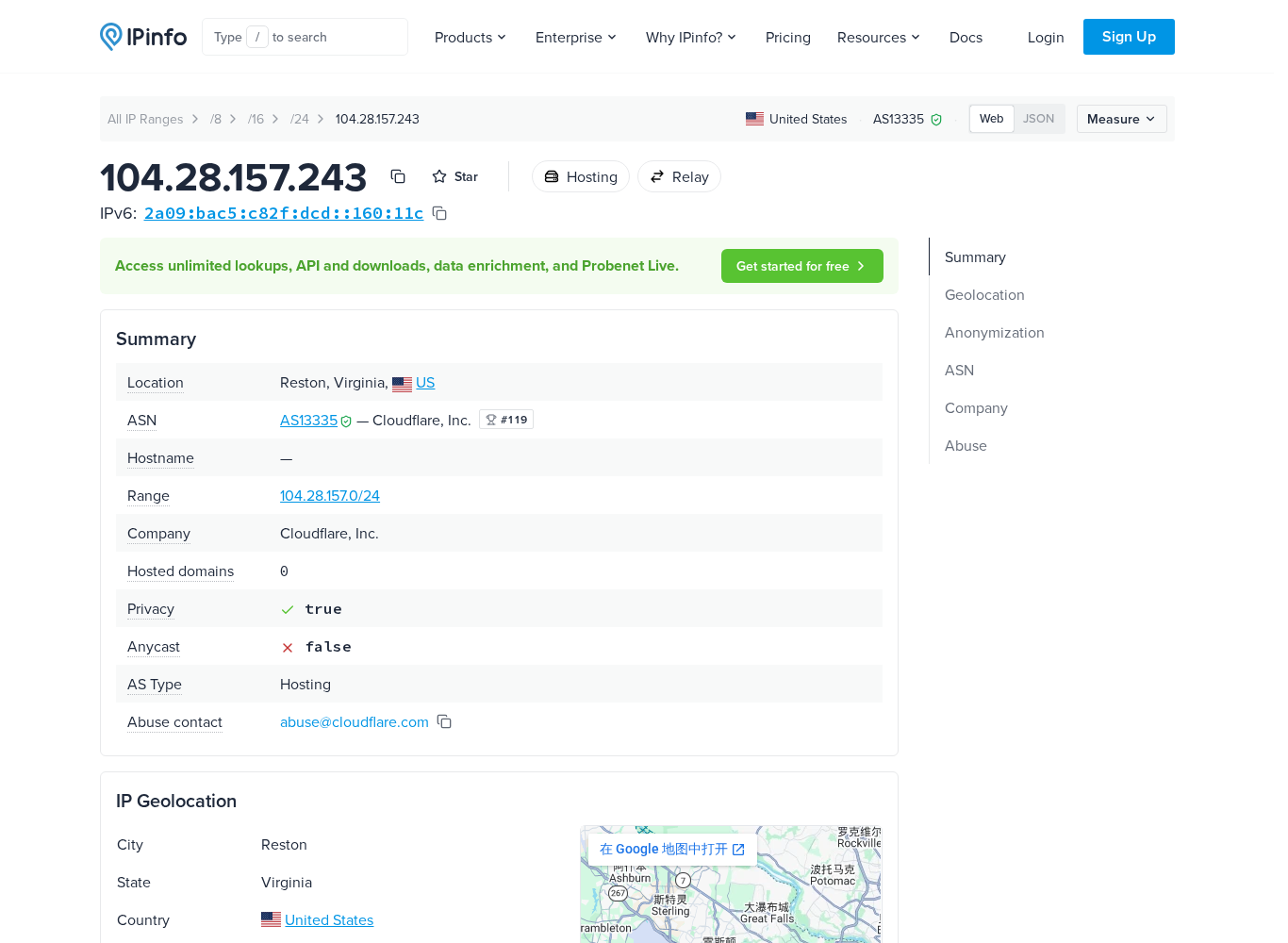Expand the Resources menu

click(879, 37)
